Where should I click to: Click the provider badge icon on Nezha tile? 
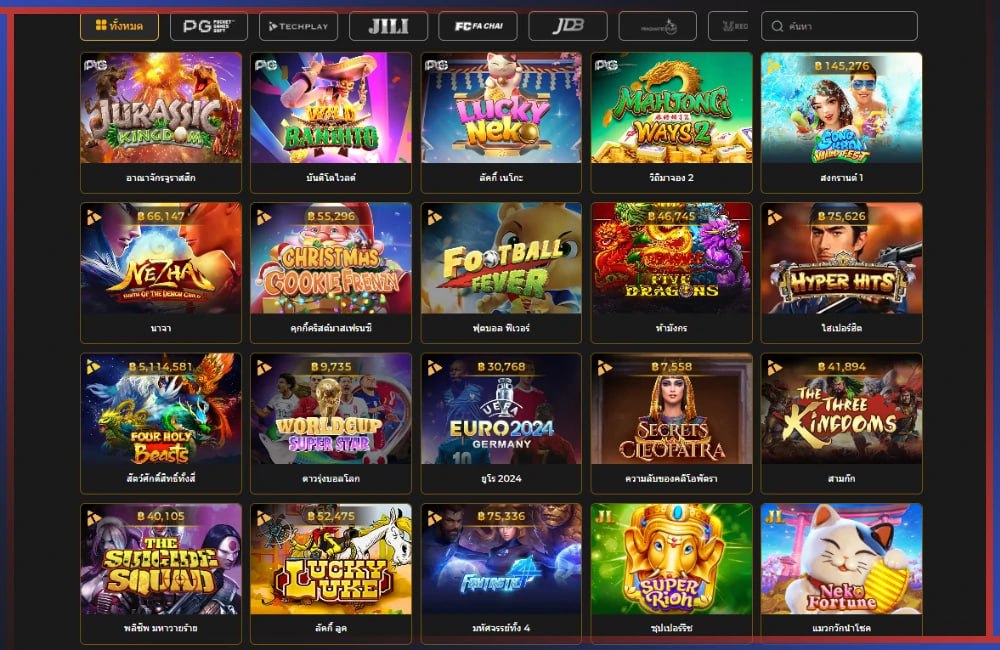[93, 217]
